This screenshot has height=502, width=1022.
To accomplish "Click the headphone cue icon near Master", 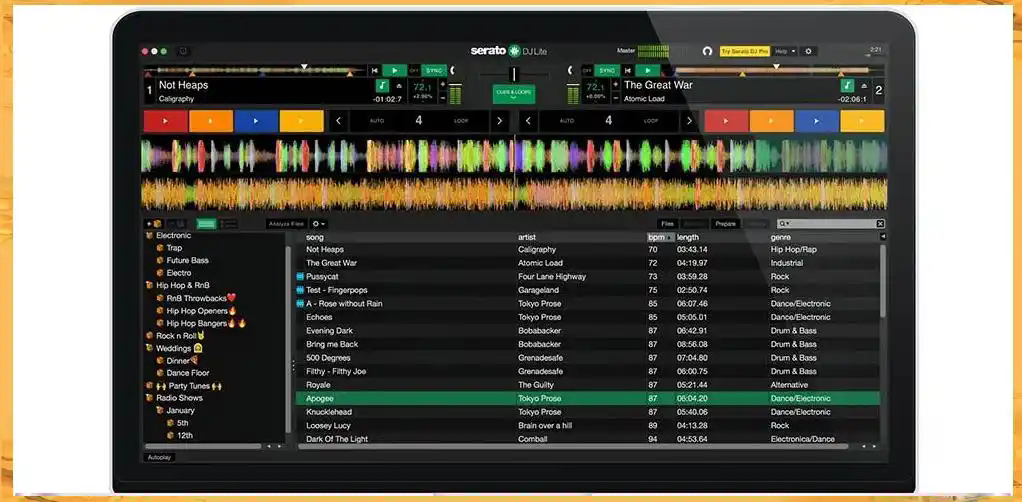I will coord(708,51).
